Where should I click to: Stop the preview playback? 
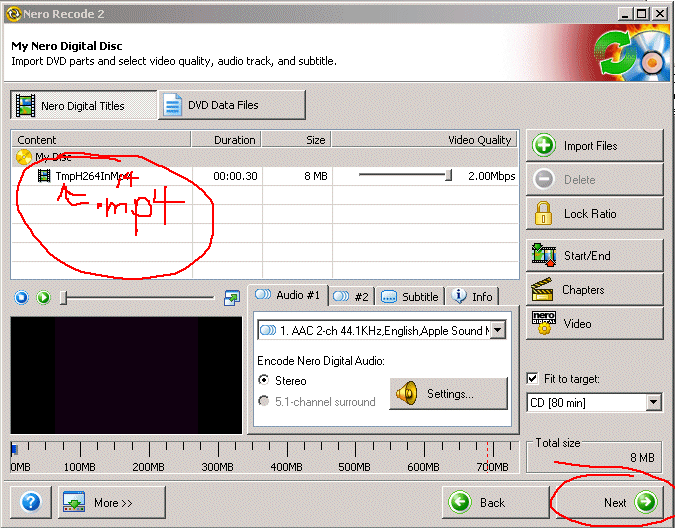(21, 297)
